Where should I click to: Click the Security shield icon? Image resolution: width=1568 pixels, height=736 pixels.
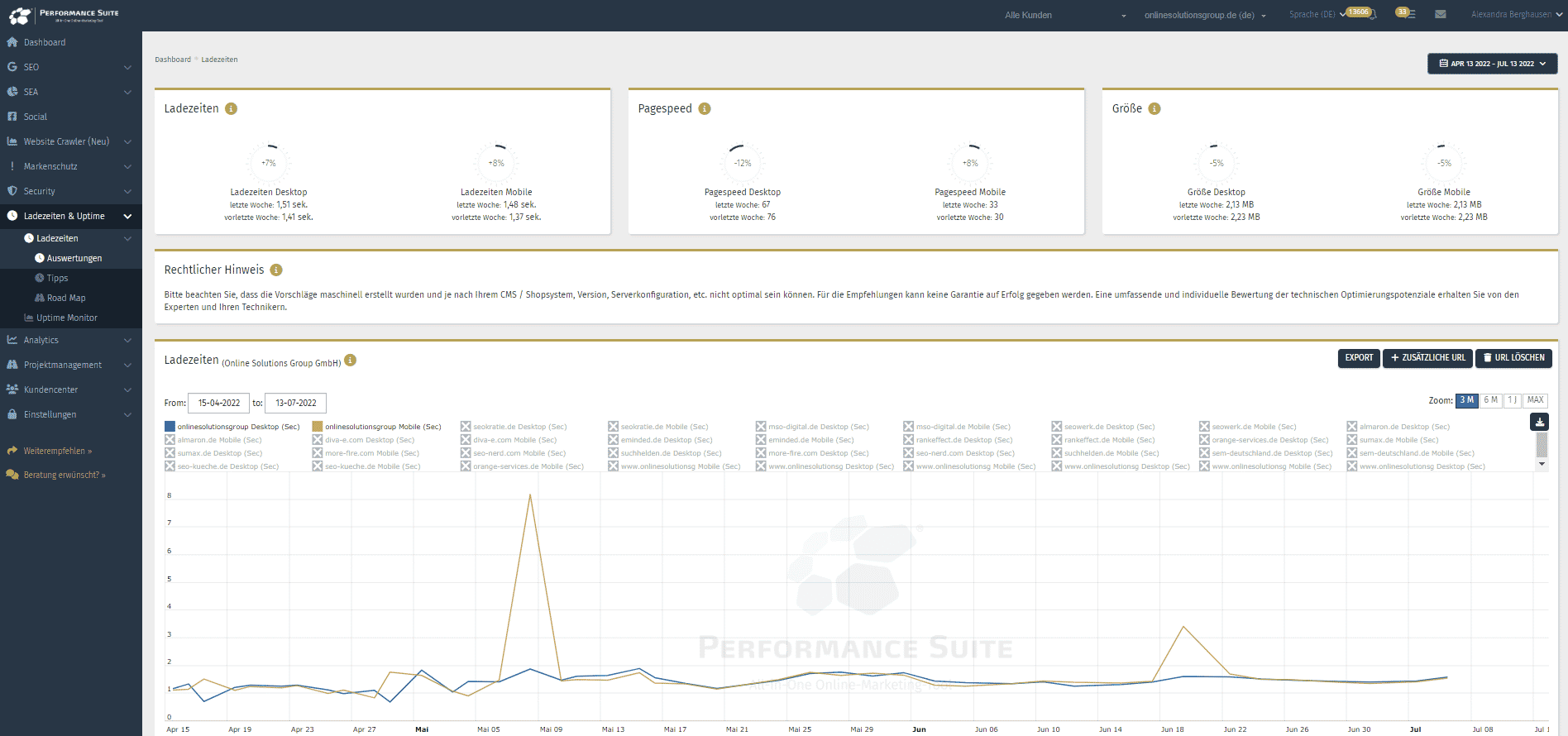12,191
